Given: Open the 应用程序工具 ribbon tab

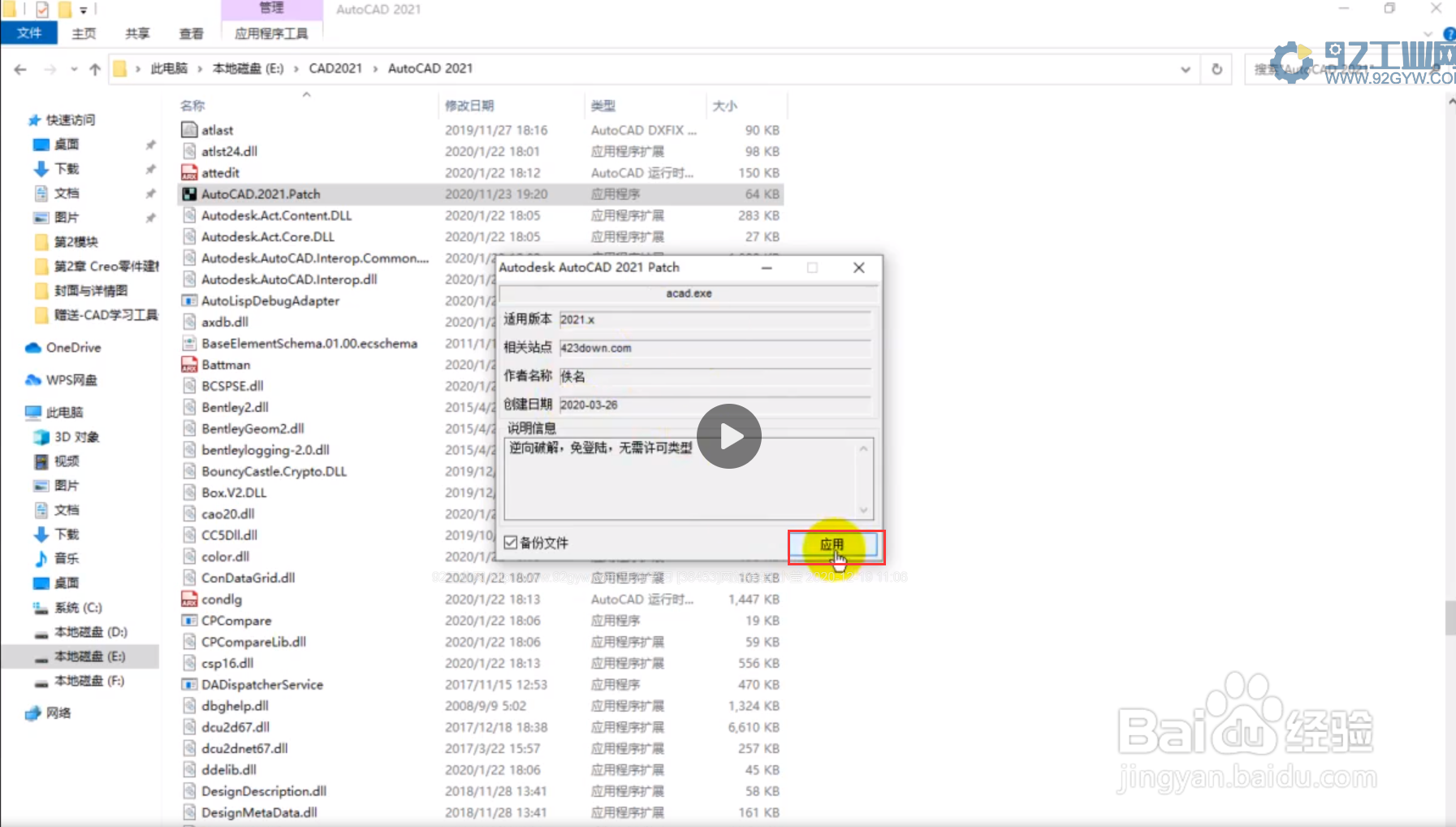Looking at the screenshot, I should 271,33.
